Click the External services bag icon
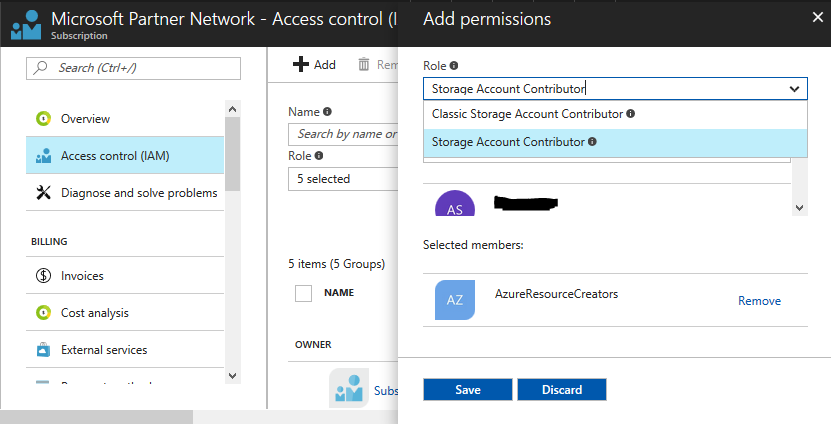 coord(43,350)
